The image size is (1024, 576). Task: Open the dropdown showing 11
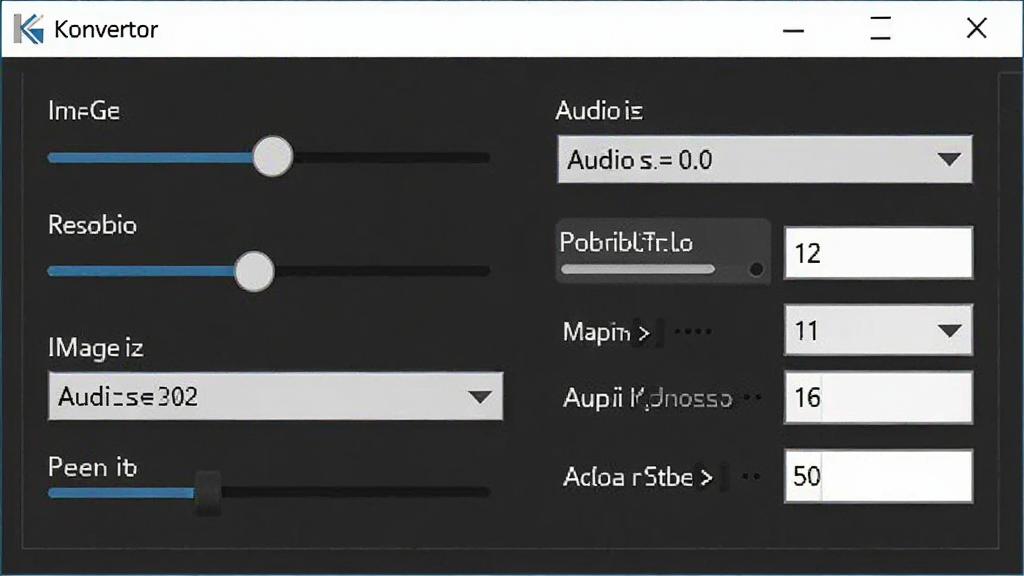pos(878,330)
